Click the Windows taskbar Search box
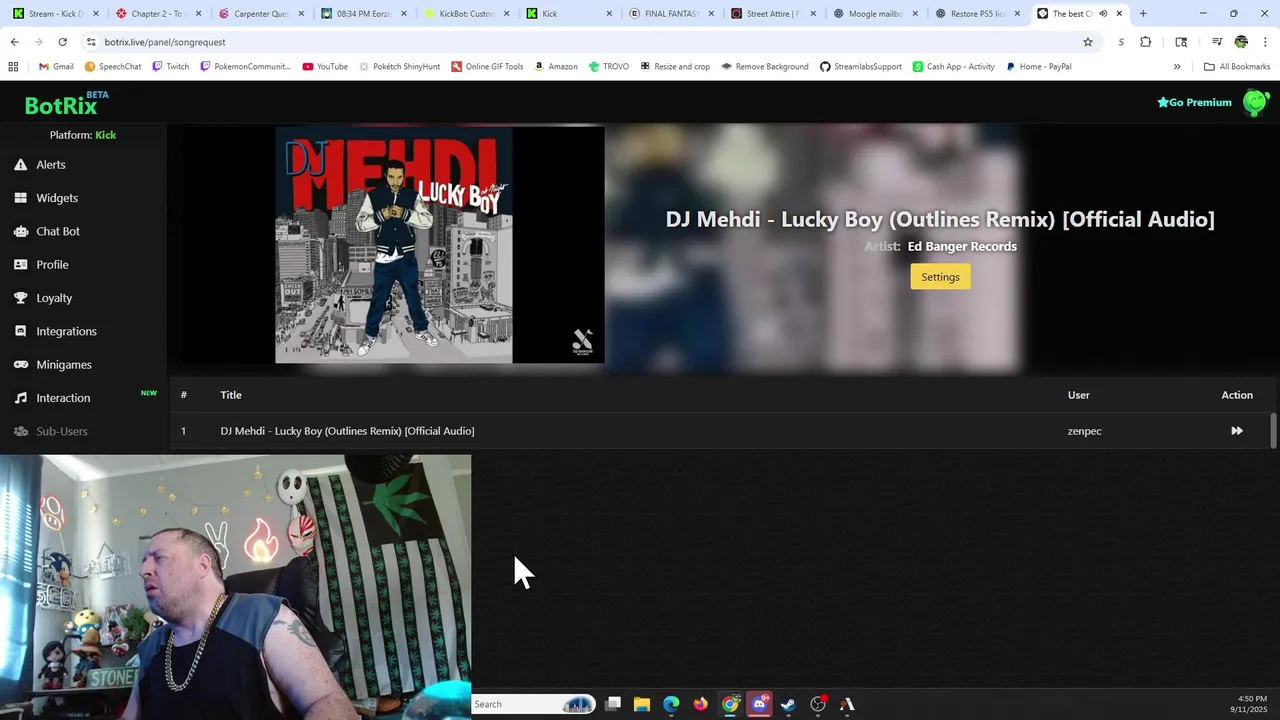The width and height of the screenshot is (1280, 720). (x=533, y=704)
